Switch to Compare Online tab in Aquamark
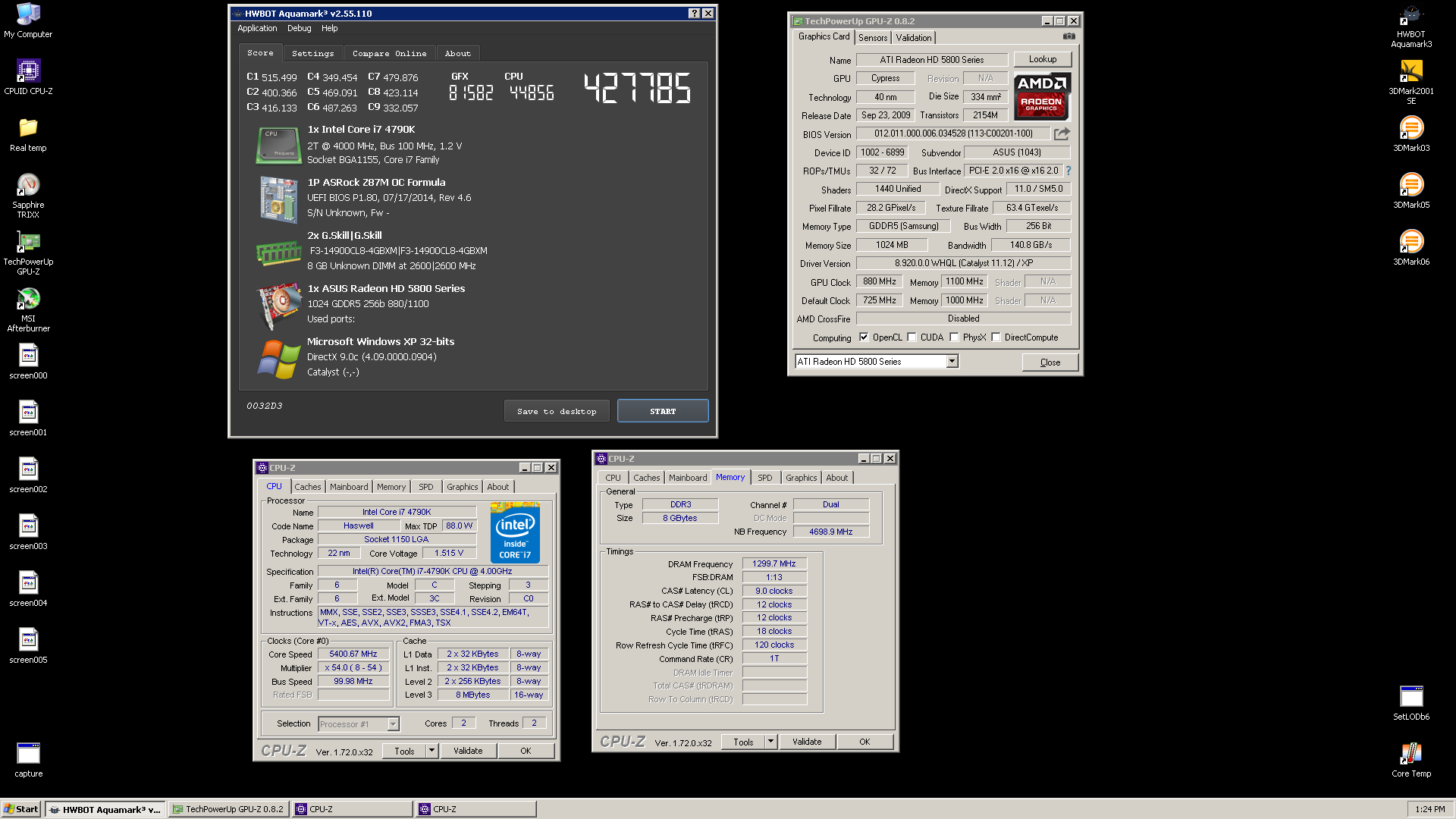Screen dimensions: 1456x819 click(x=389, y=54)
